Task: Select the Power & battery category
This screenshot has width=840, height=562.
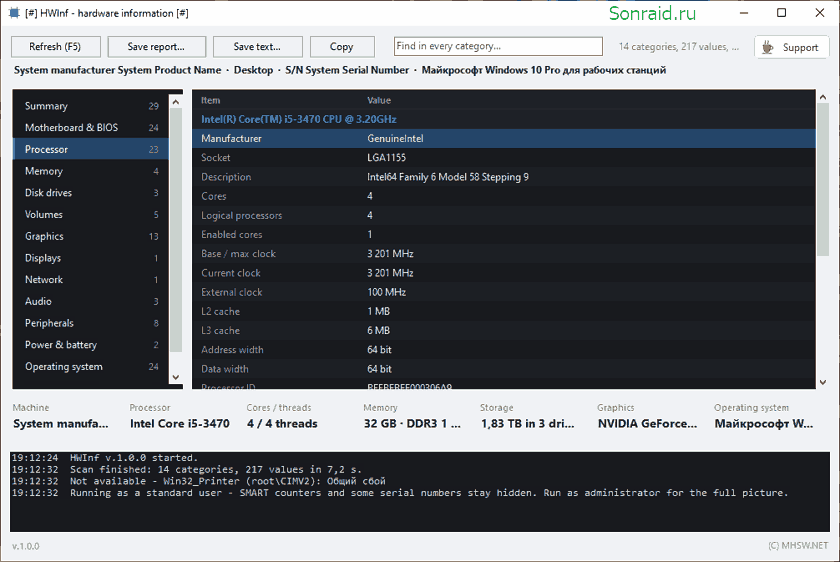Action: coord(91,344)
